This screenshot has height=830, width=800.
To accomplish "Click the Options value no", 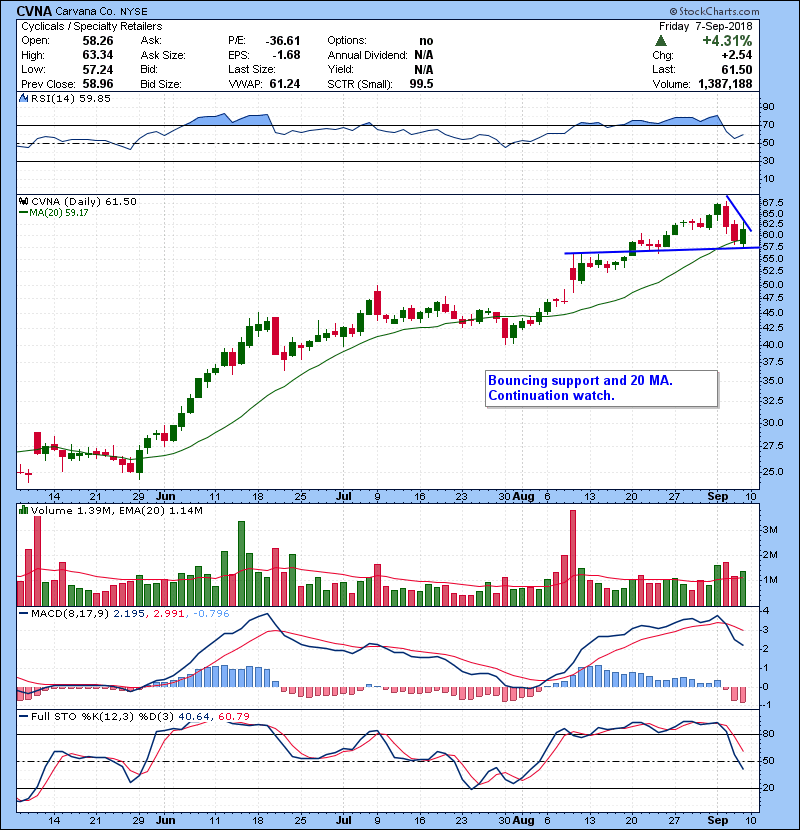I will (x=426, y=41).
